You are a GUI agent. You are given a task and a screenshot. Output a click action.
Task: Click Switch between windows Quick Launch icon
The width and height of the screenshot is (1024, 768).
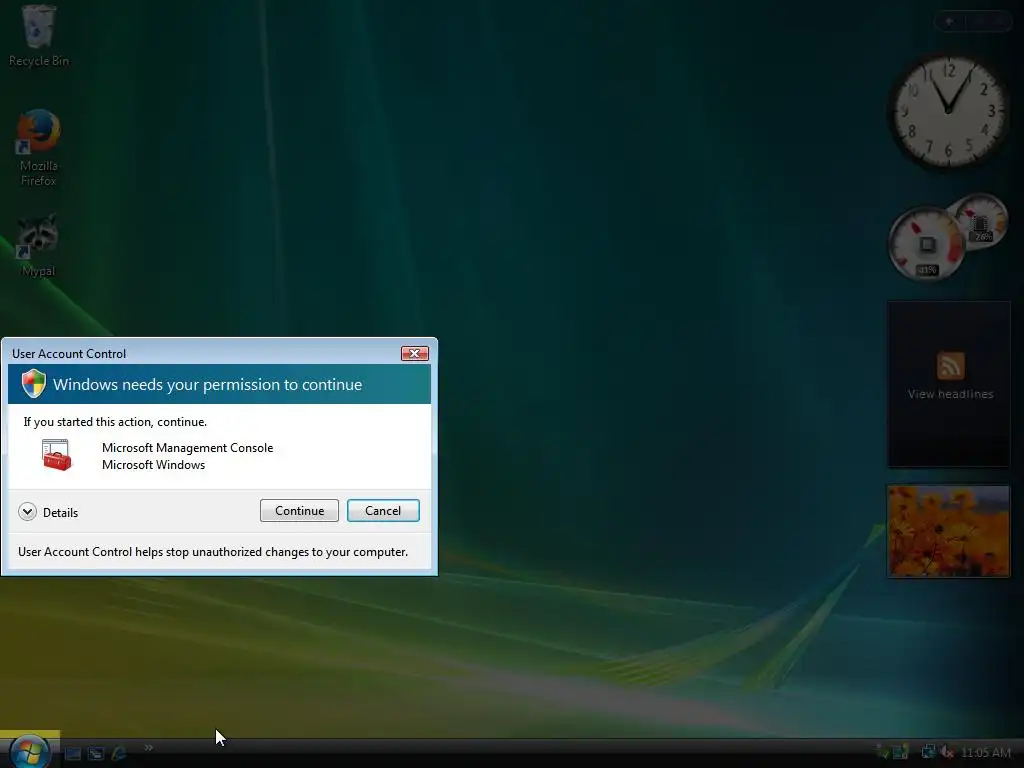96,754
